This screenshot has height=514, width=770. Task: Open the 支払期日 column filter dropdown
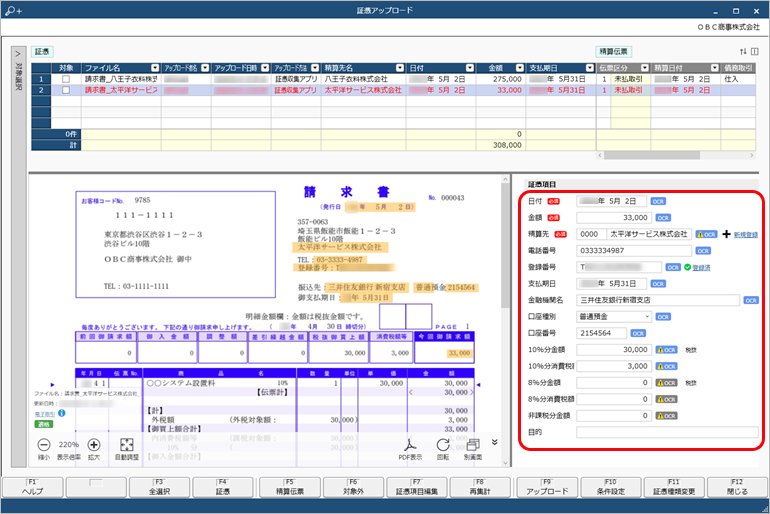590,68
